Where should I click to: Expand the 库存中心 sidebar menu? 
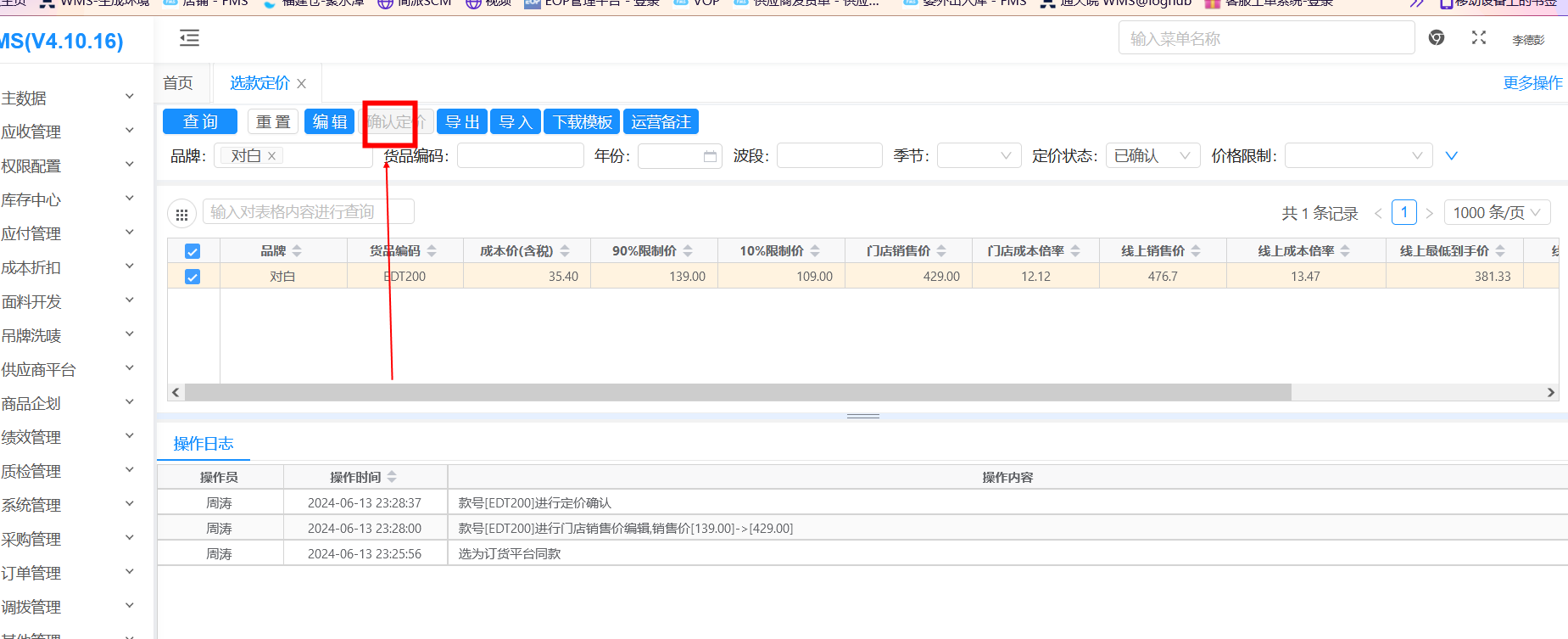pos(66,200)
